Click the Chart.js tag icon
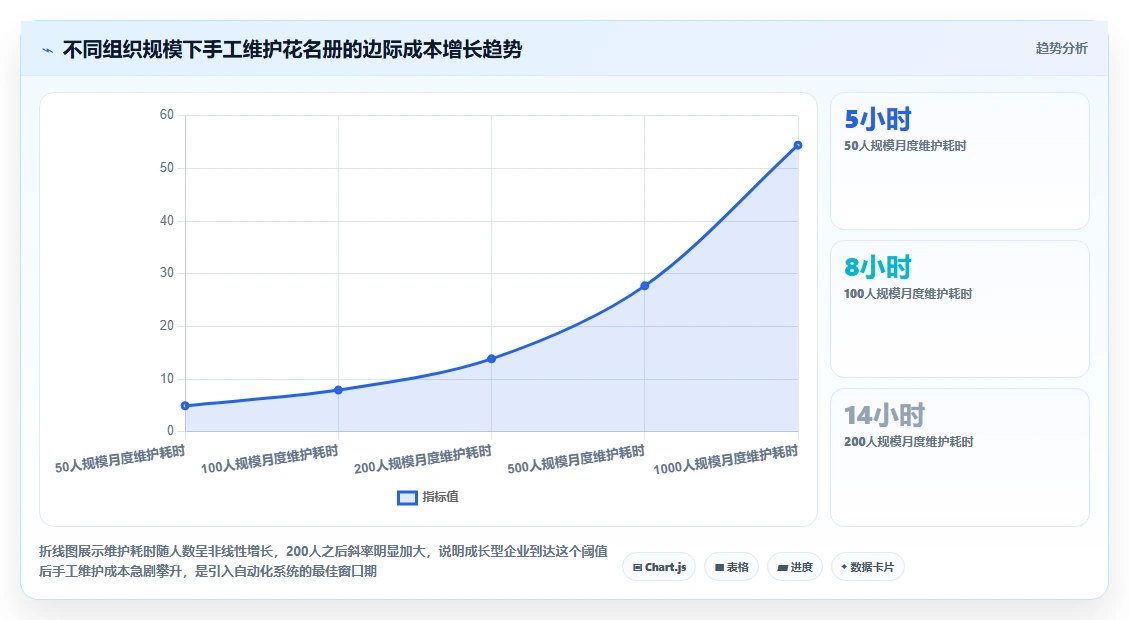Screen dimensions: 1129x620 click(637, 567)
